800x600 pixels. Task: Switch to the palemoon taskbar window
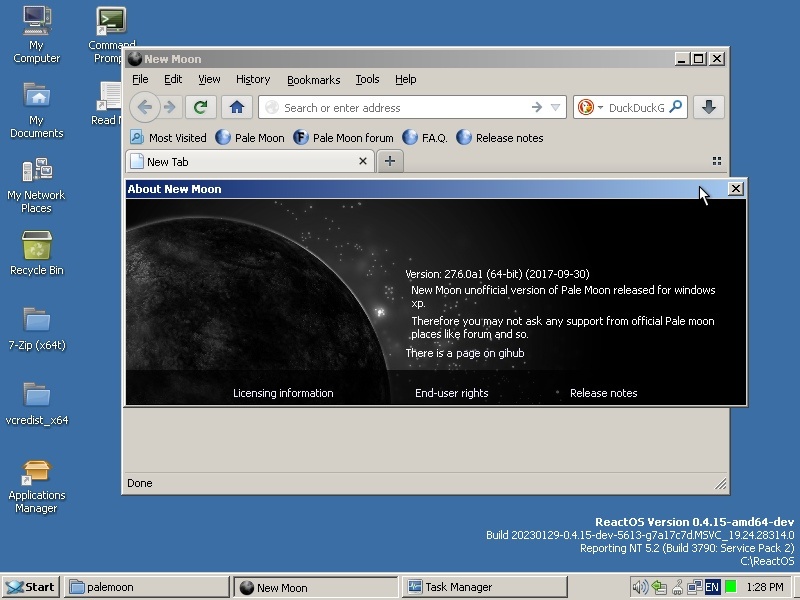[x=146, y=587]
